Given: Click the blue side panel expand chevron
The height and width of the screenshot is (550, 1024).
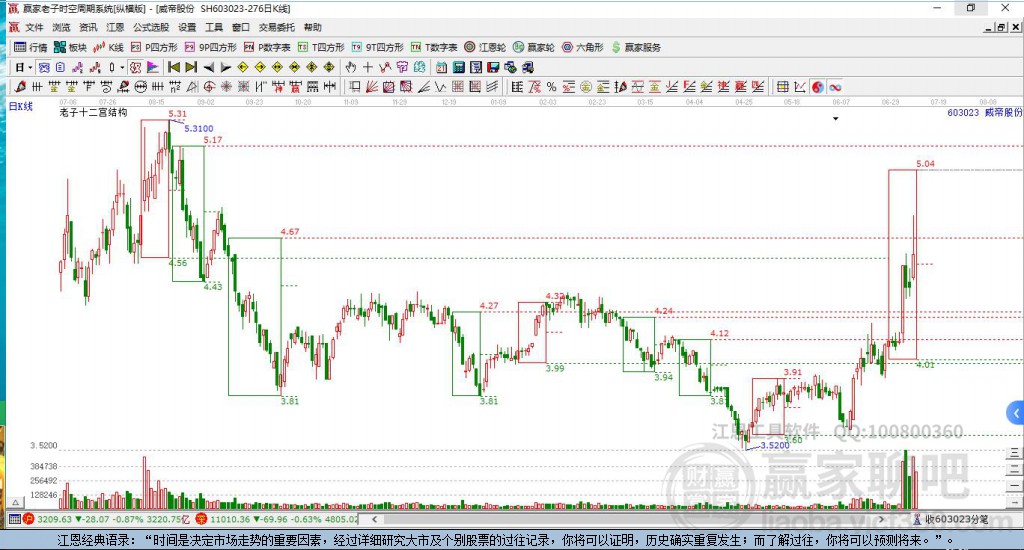Looking at the screenshot, I should (1016, 413).
